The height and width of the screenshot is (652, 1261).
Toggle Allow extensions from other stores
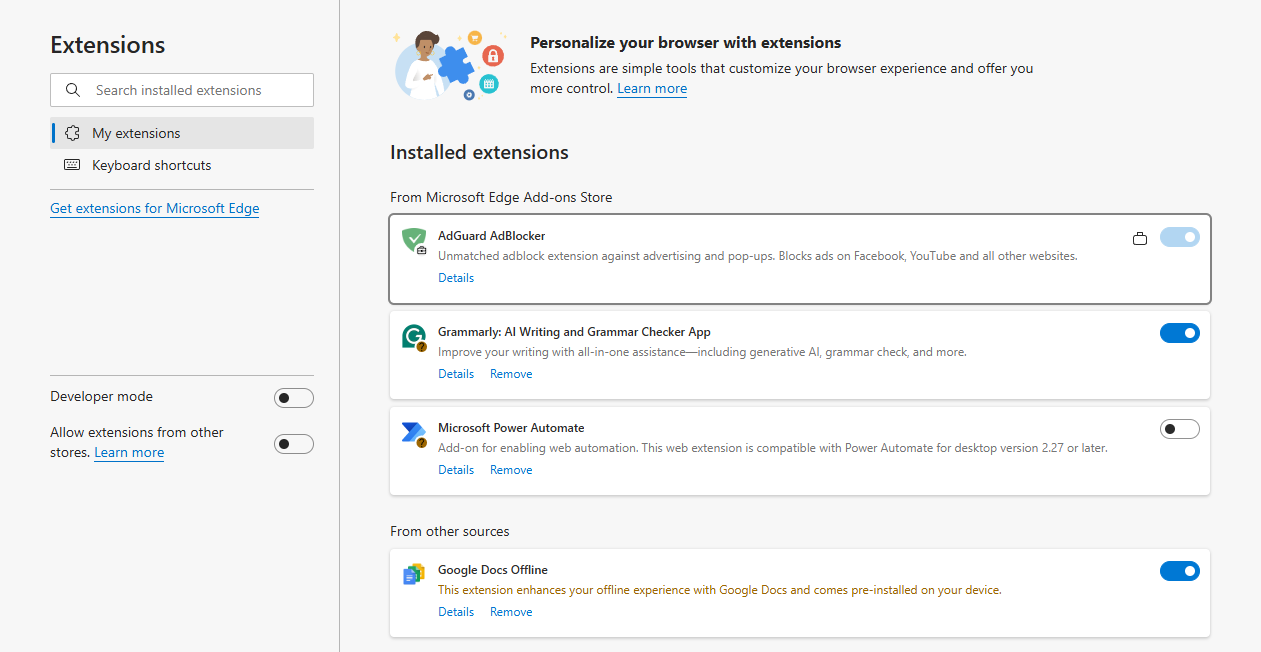(x=293, y=444)
